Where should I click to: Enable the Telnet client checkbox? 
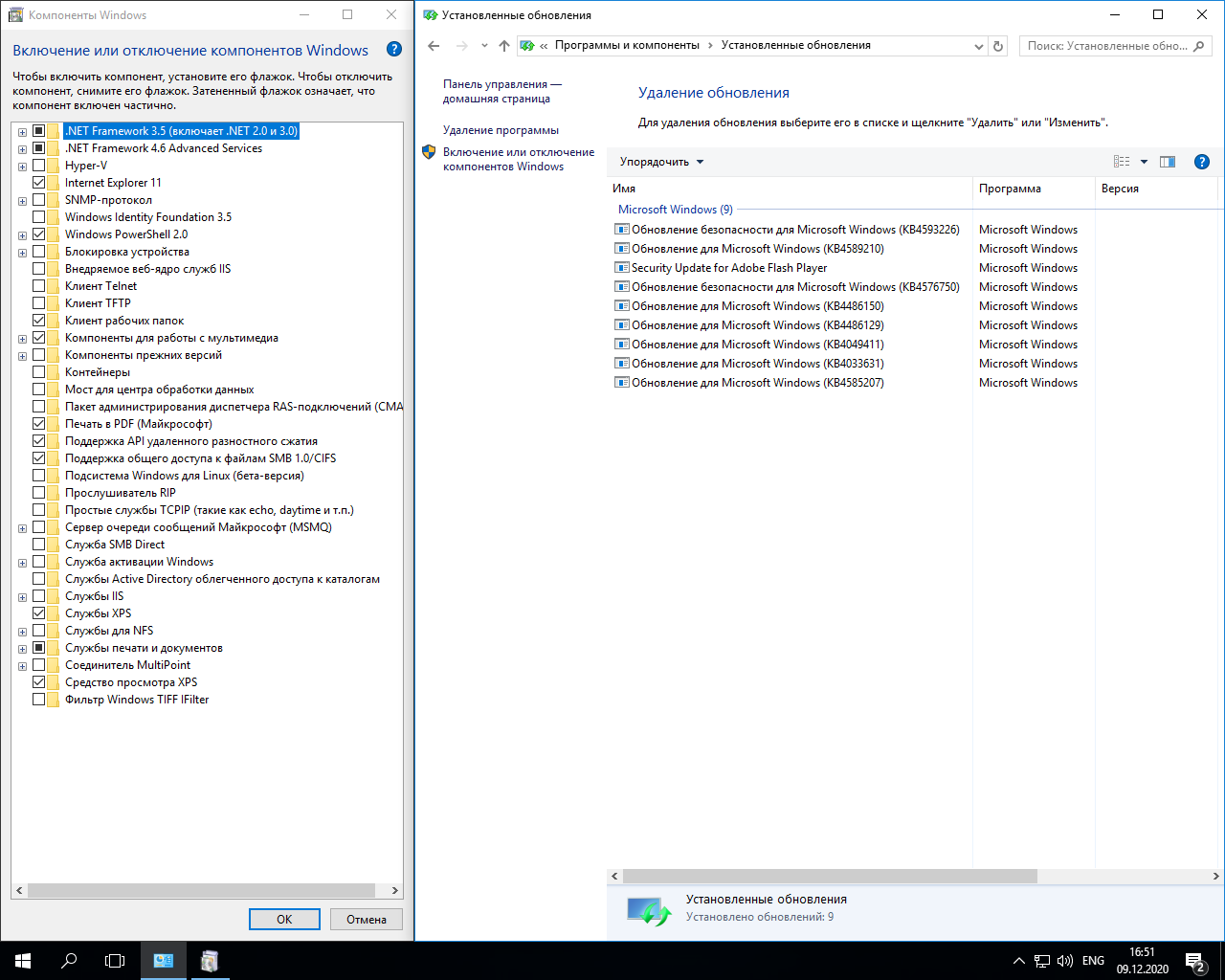(39, 286)
